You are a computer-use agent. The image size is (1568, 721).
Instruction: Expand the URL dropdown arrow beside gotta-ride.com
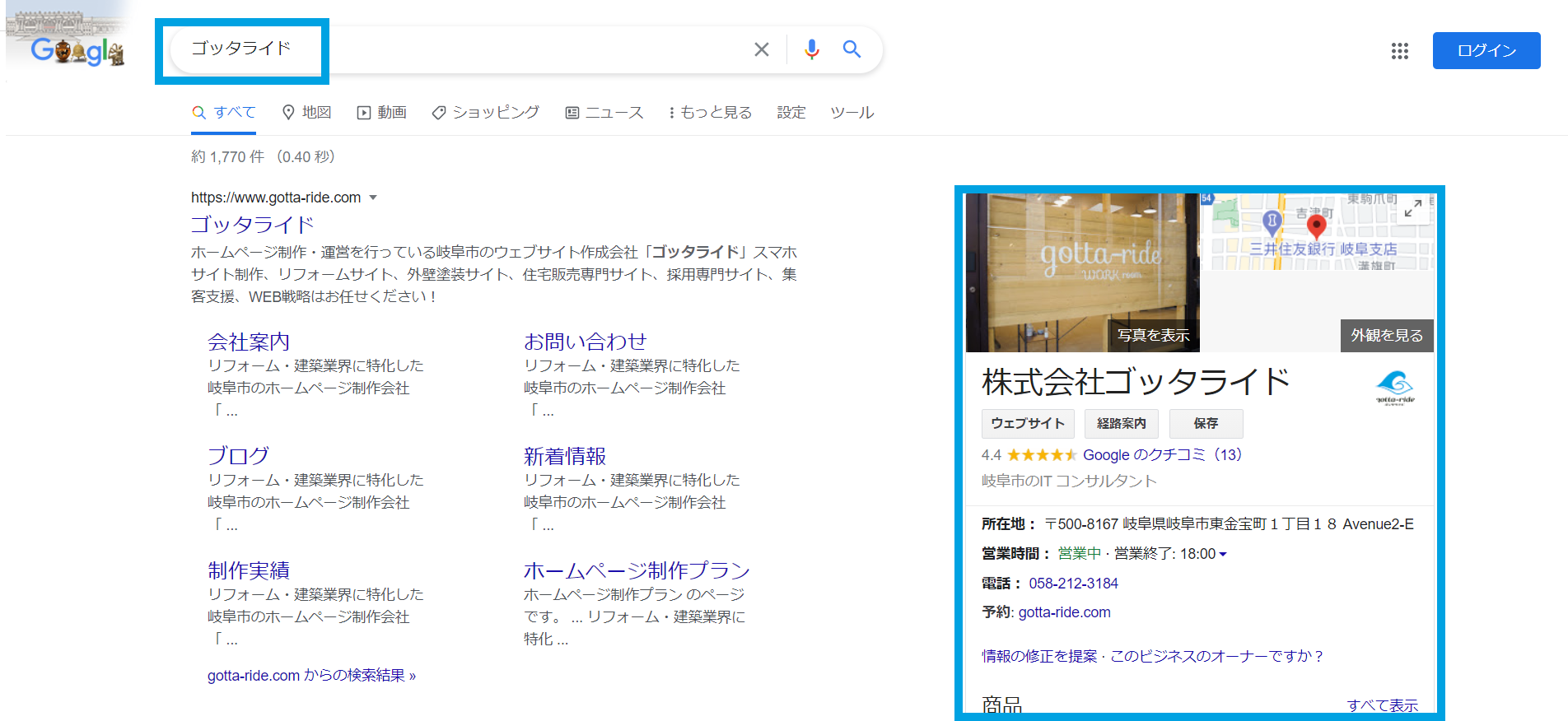click(x=373, y=198)
